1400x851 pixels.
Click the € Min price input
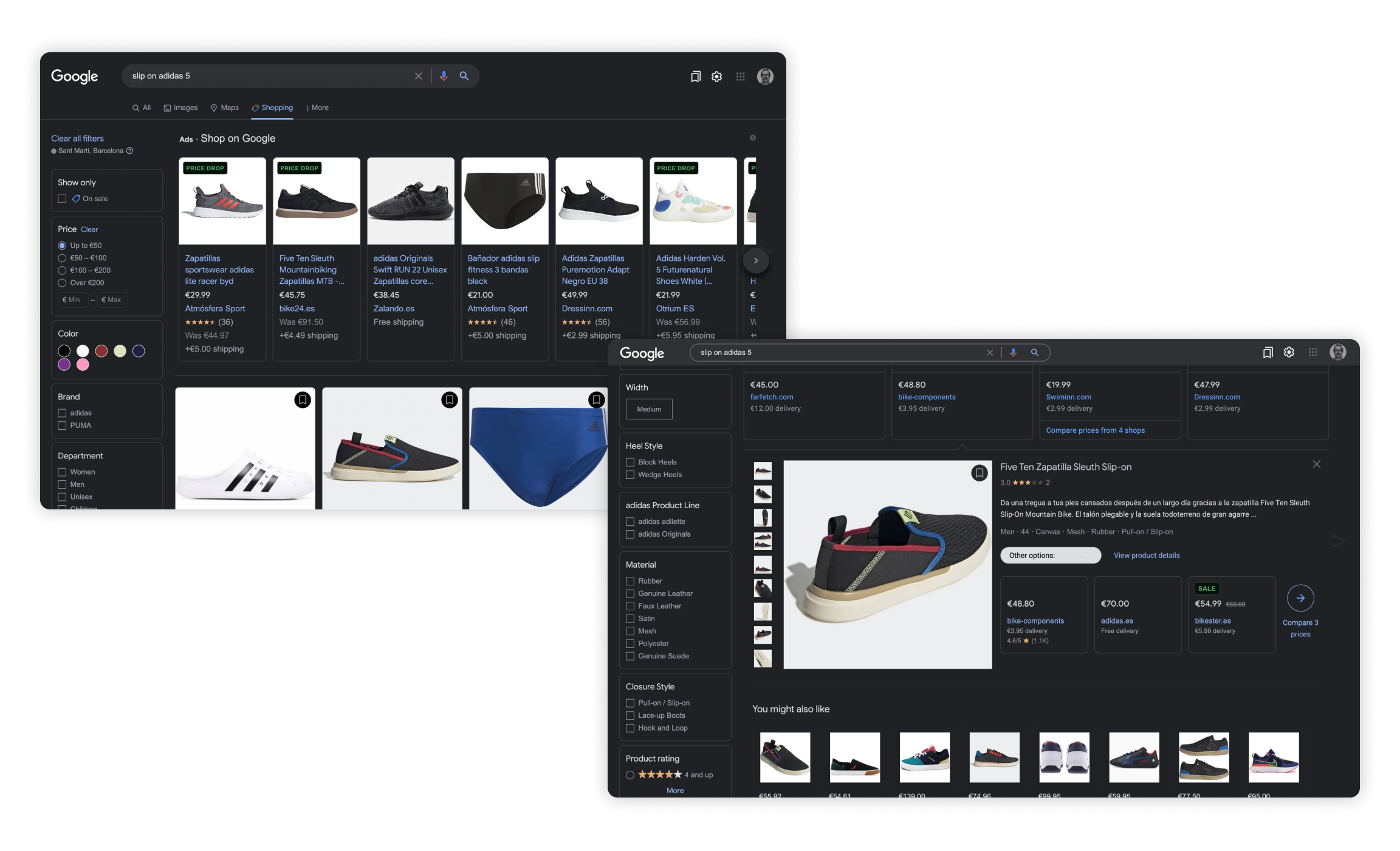coord(73,300)
